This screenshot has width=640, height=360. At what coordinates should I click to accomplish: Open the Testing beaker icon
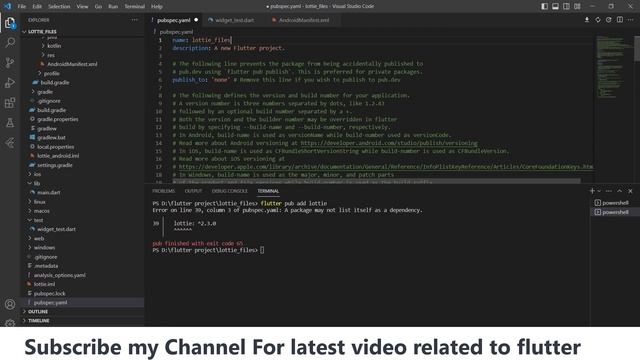[x=10, y=122]
